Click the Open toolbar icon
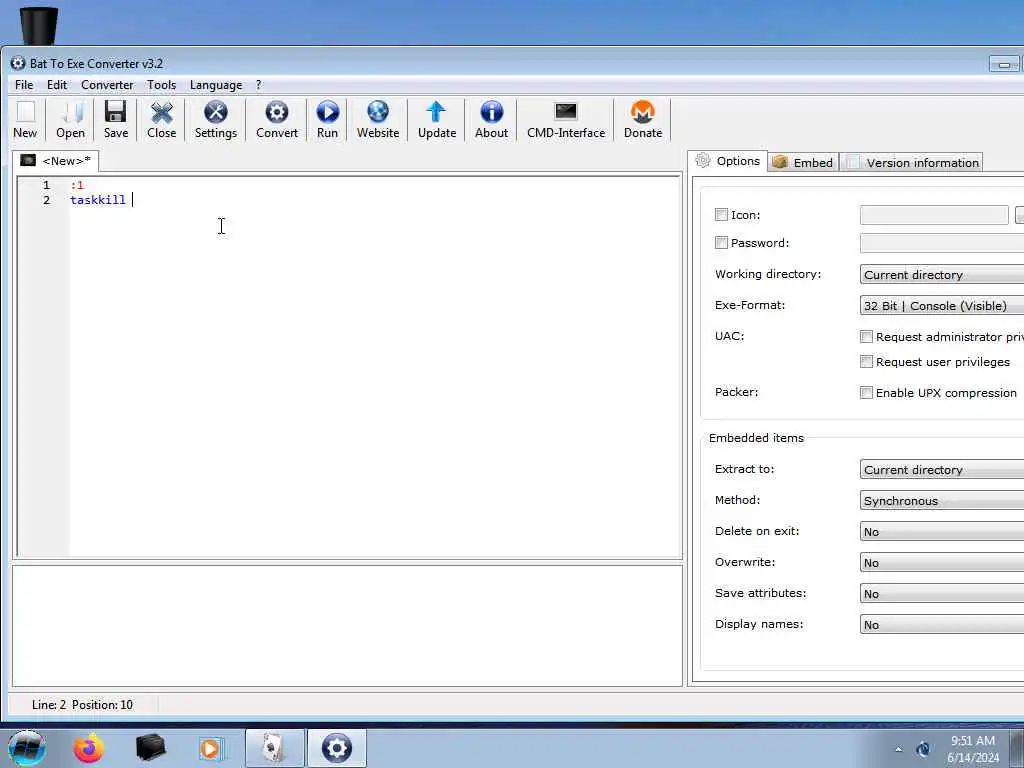The image size is (1024, 768). pos(71,113)
